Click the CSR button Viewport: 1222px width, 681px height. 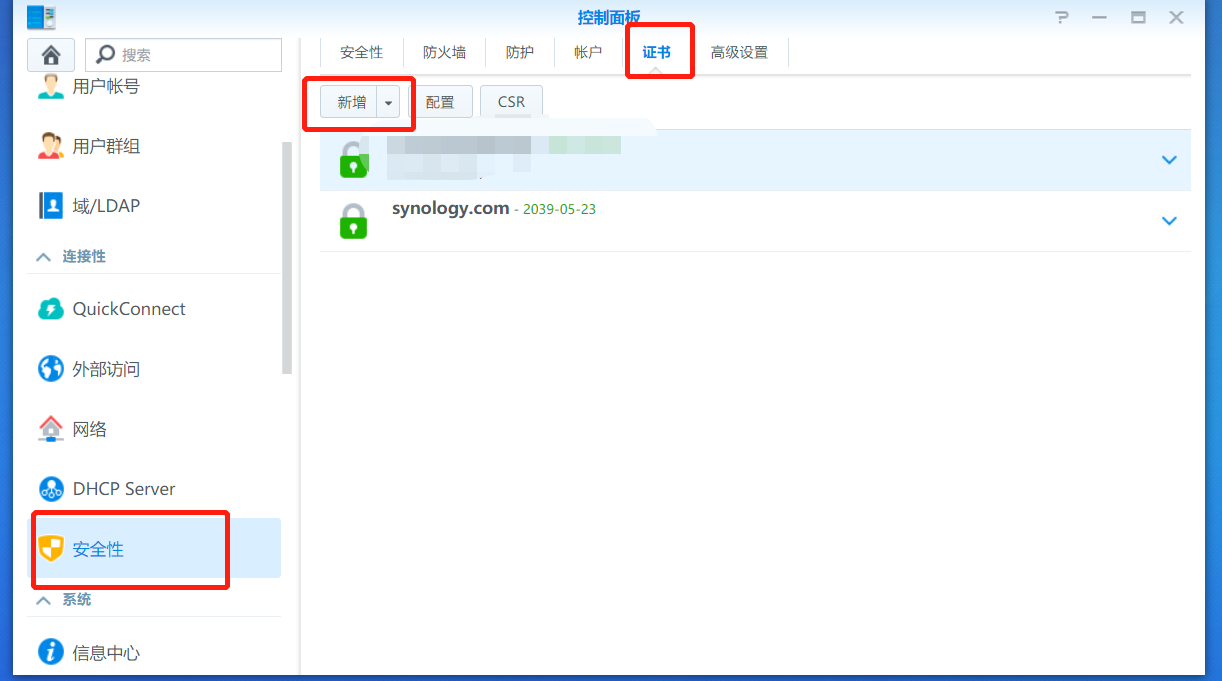click(511, 102)
